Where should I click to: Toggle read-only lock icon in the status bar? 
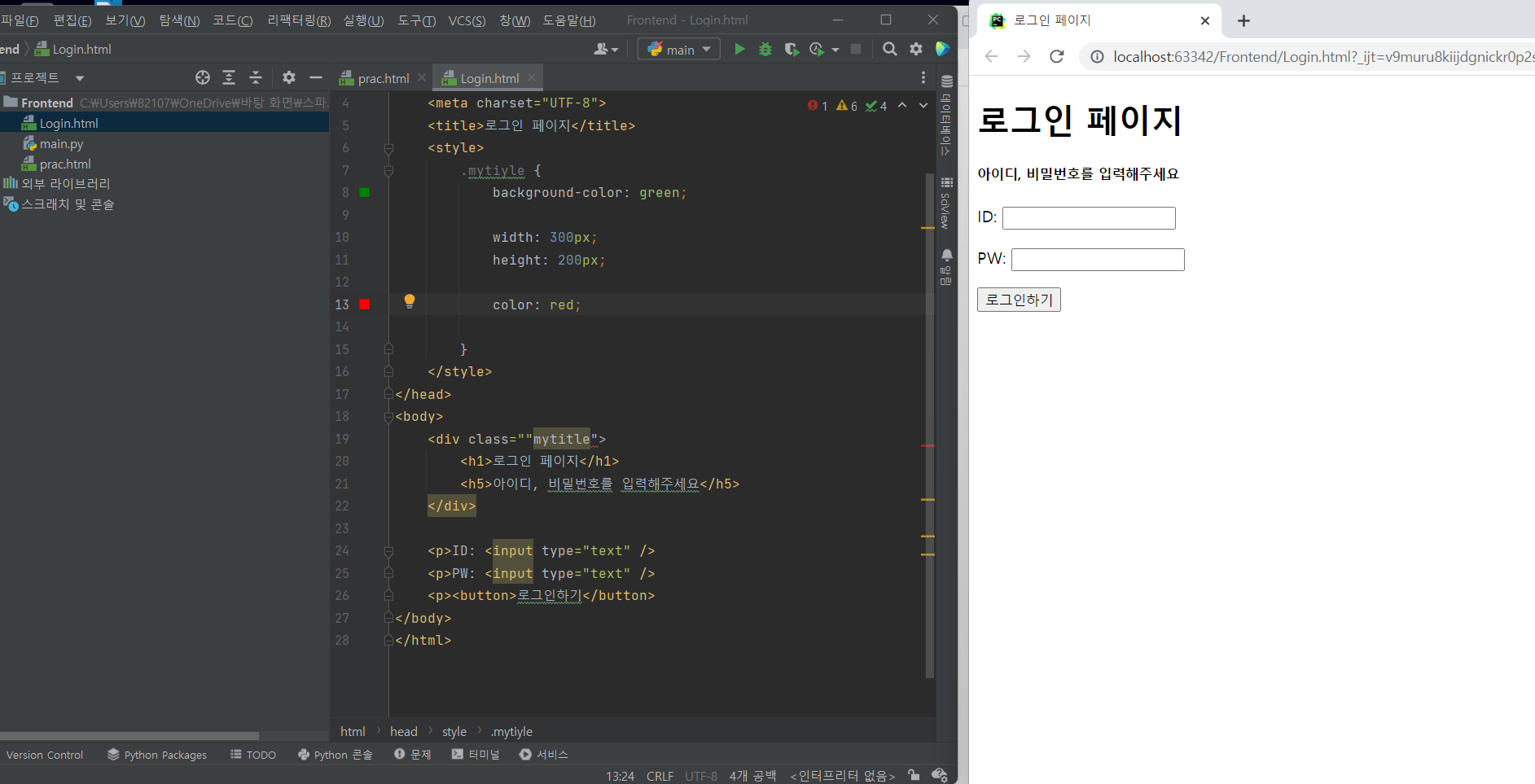(914, 775)
